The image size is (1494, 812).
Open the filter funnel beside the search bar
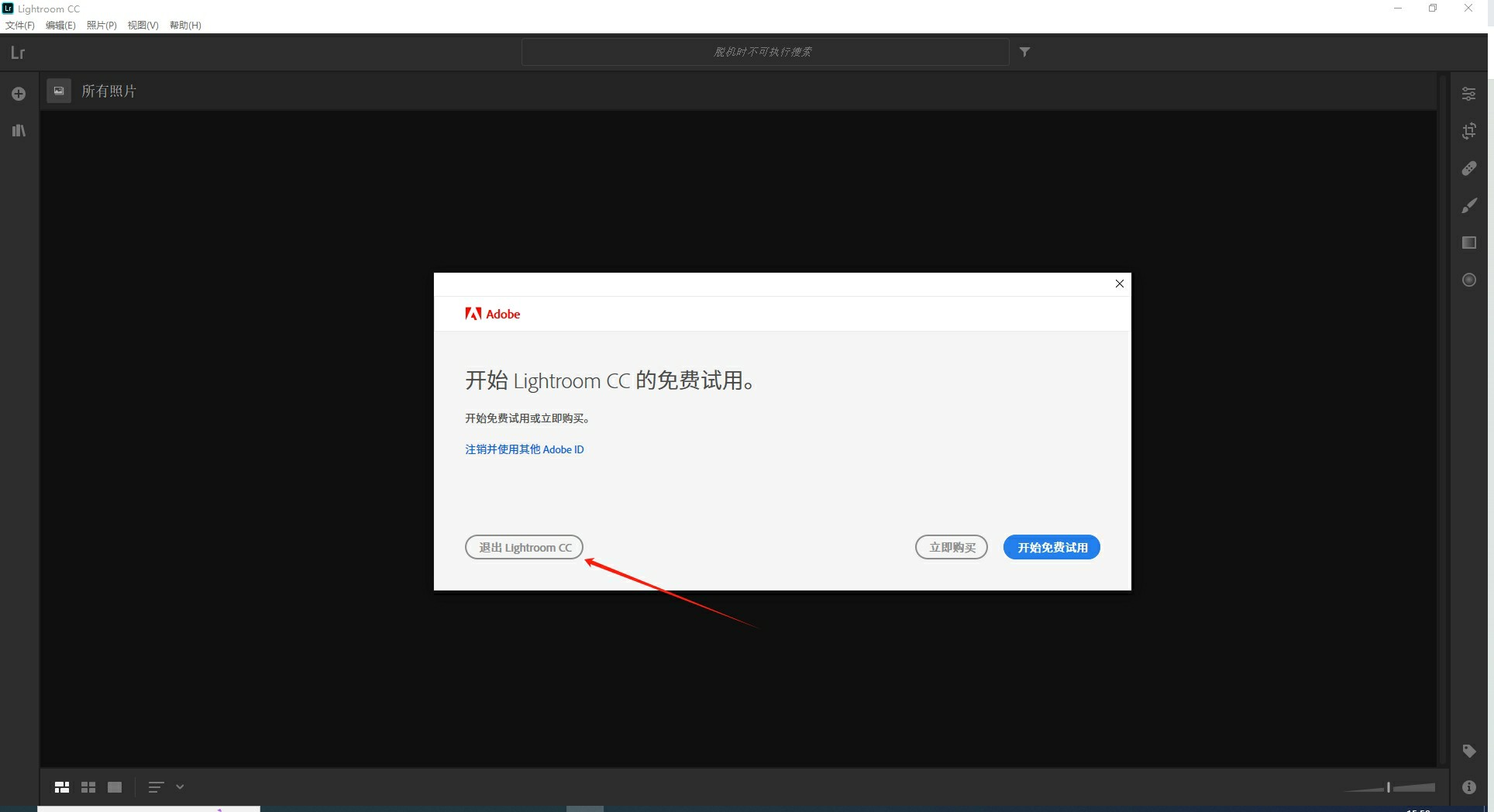pos(1024,52)
